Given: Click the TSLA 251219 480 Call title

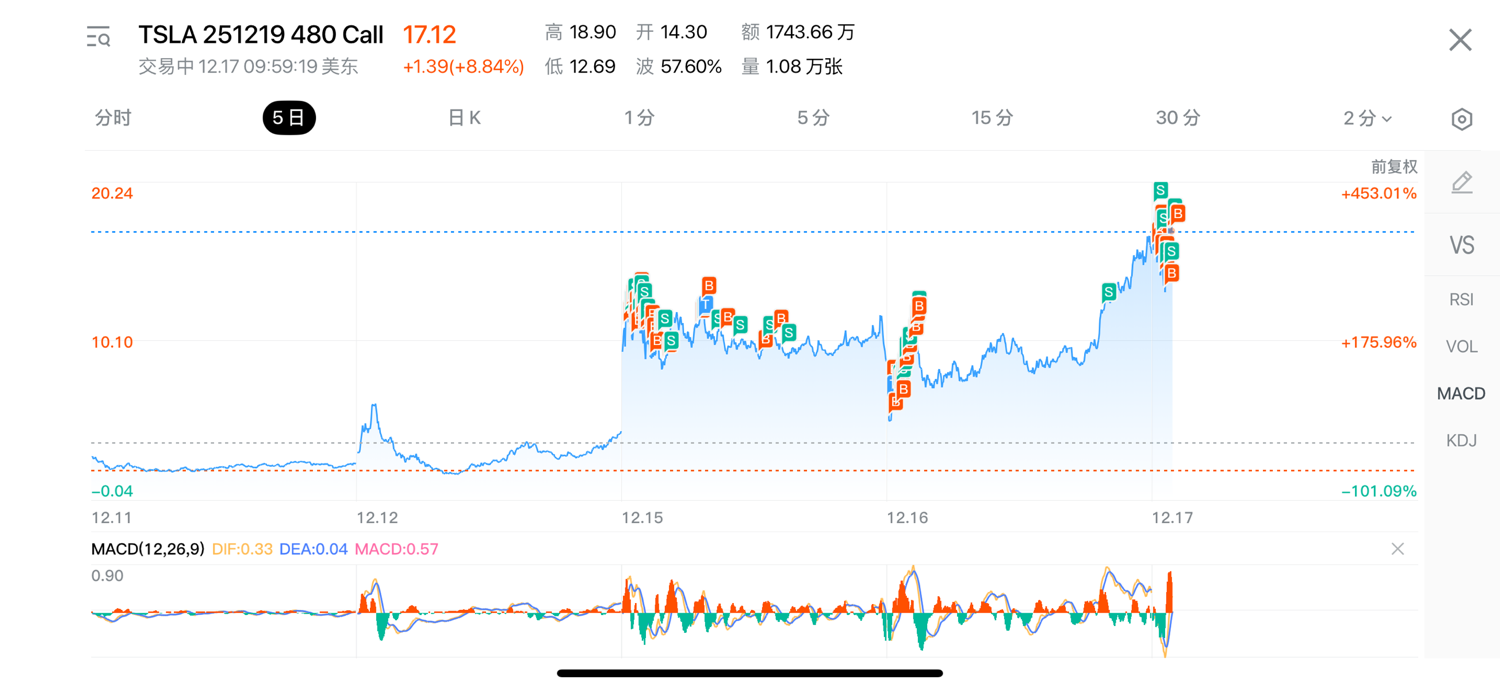Looking at the screenshot, I should point(261,35).
